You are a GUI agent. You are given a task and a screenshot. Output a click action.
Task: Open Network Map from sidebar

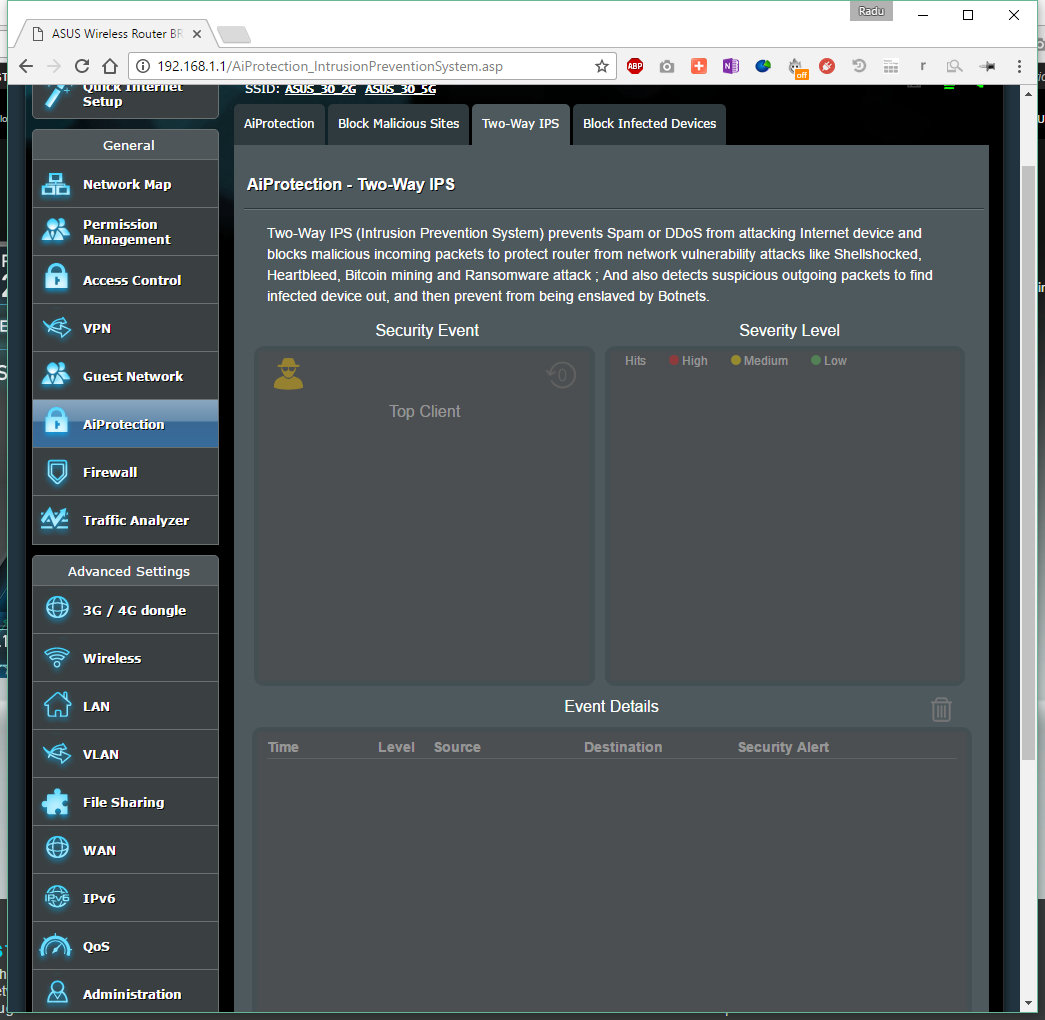pos(125,184)
